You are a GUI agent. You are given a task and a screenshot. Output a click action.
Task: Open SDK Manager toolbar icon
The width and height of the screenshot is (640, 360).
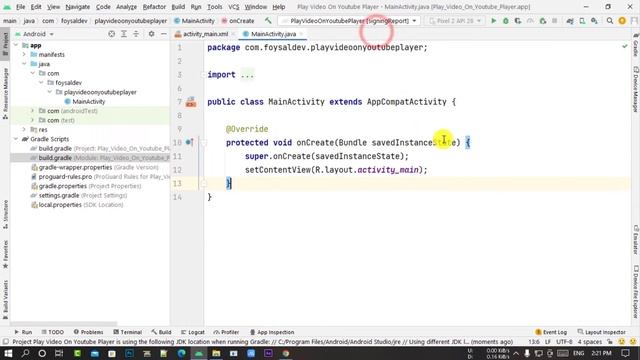[x=594, y=20]
